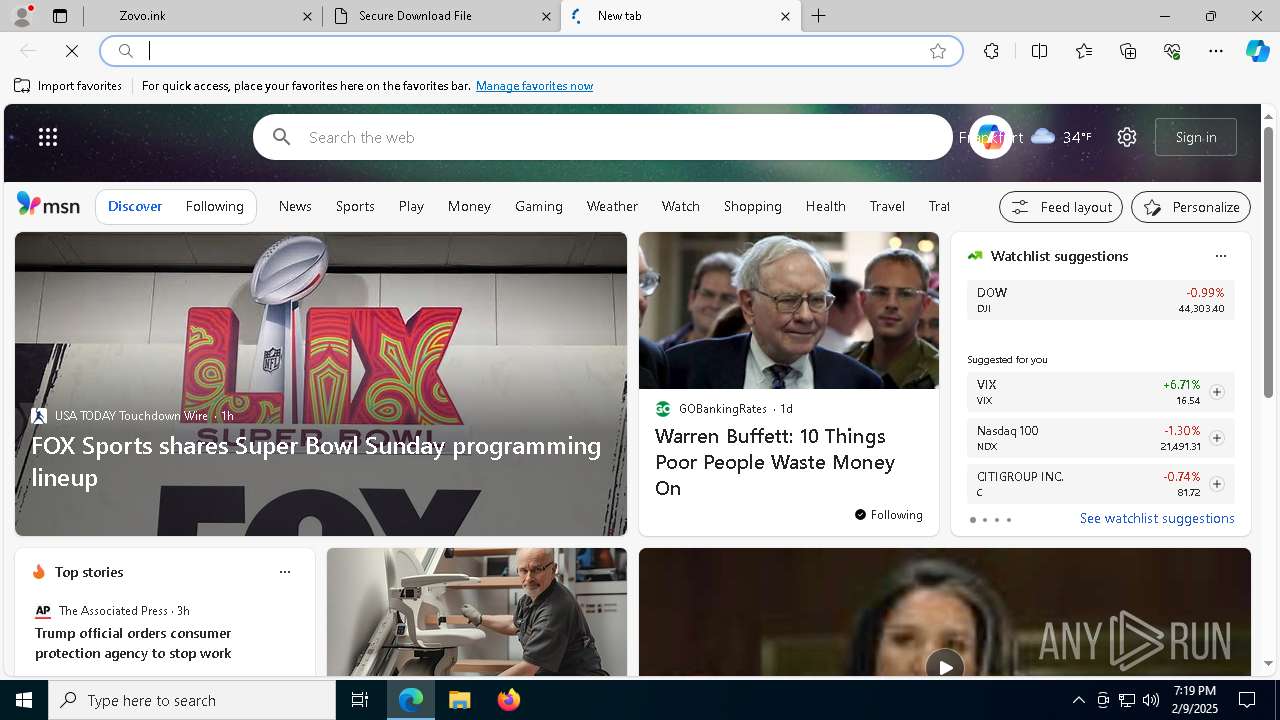Click the Import favorites button
The image size is (1280, 720).
coord(68,86)
